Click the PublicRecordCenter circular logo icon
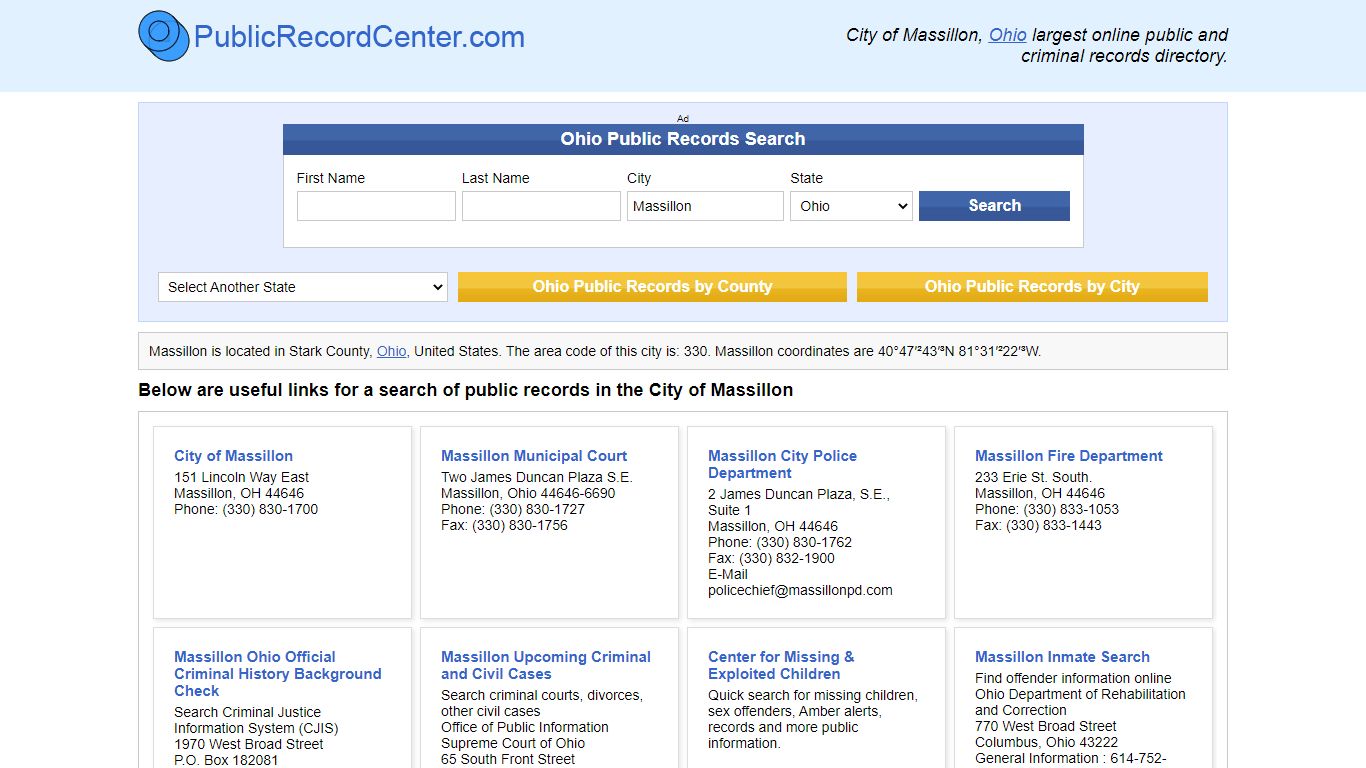The image size is (1366, 768). tap(163, 36)
